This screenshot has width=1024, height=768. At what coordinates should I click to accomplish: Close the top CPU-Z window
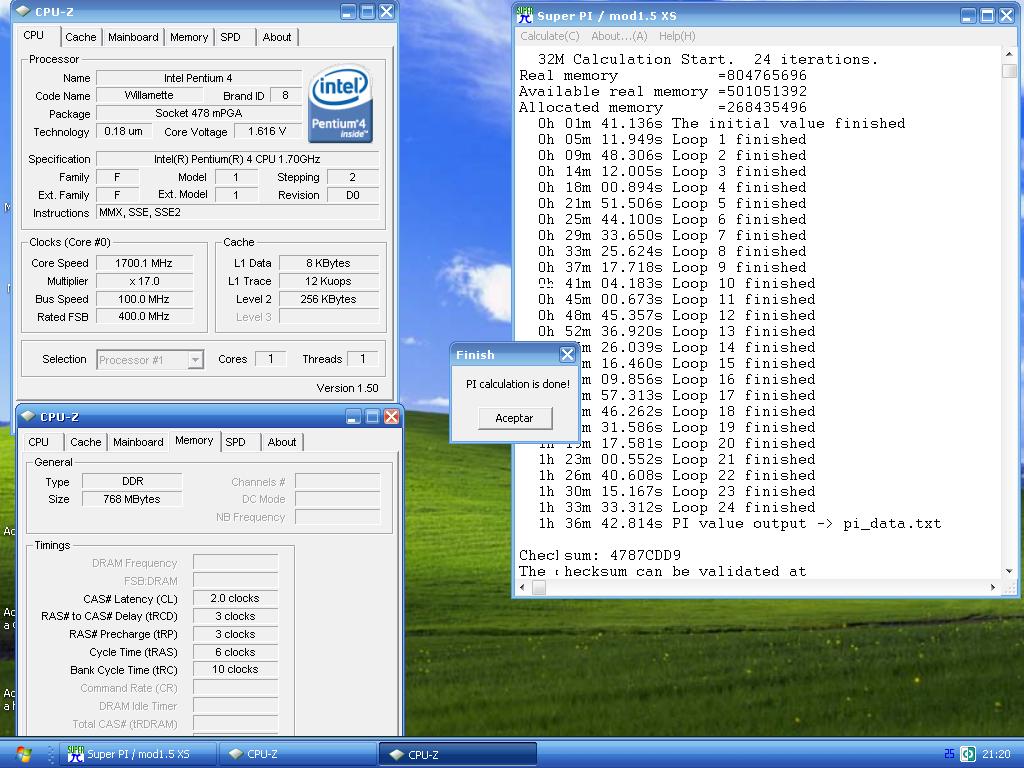pyautogui.click(x=387, y=12)
